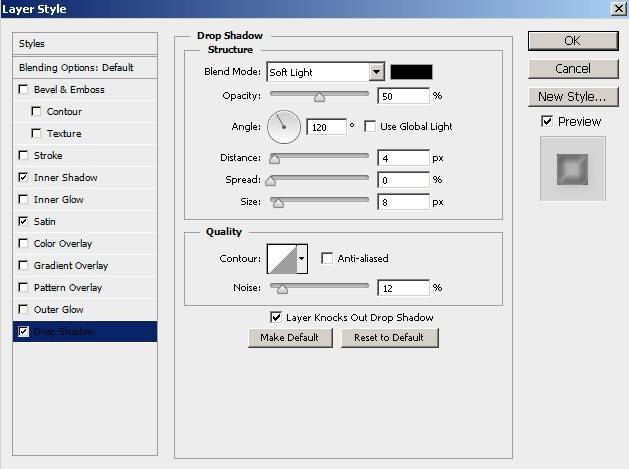Enable the Contour checkbox under Bevel & Emboss
This screenshot has height=469, width=629.
pyautogui.click(x=36, y=111)
